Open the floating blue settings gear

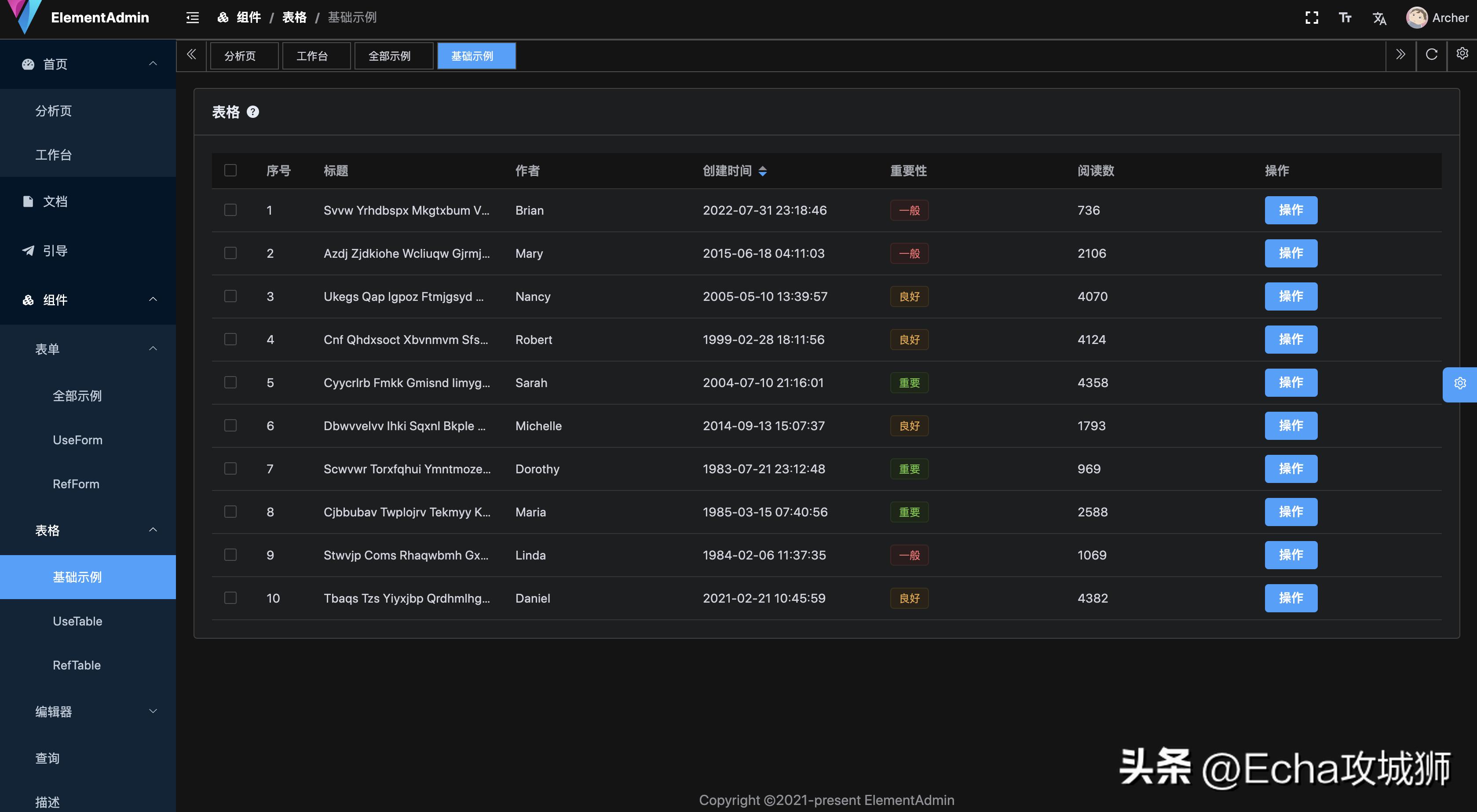click(x=1460, y=384)
